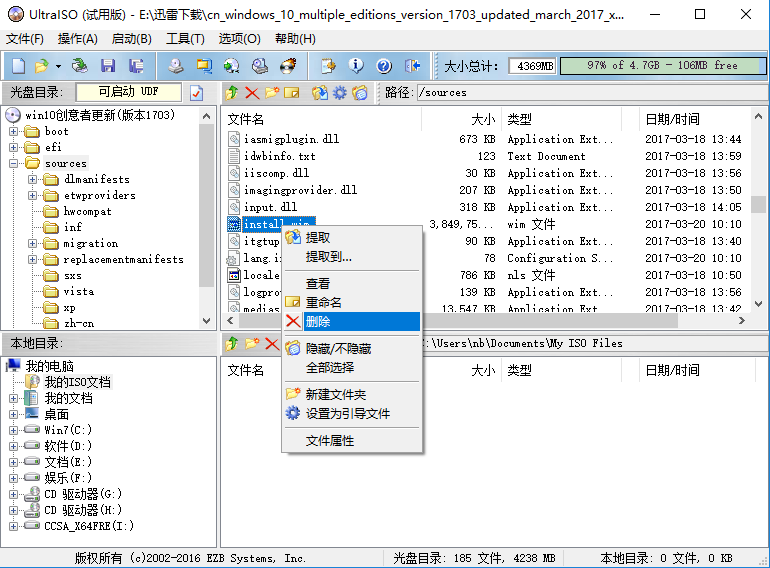Open the 工具(T) menu

(x=185, y=39)
